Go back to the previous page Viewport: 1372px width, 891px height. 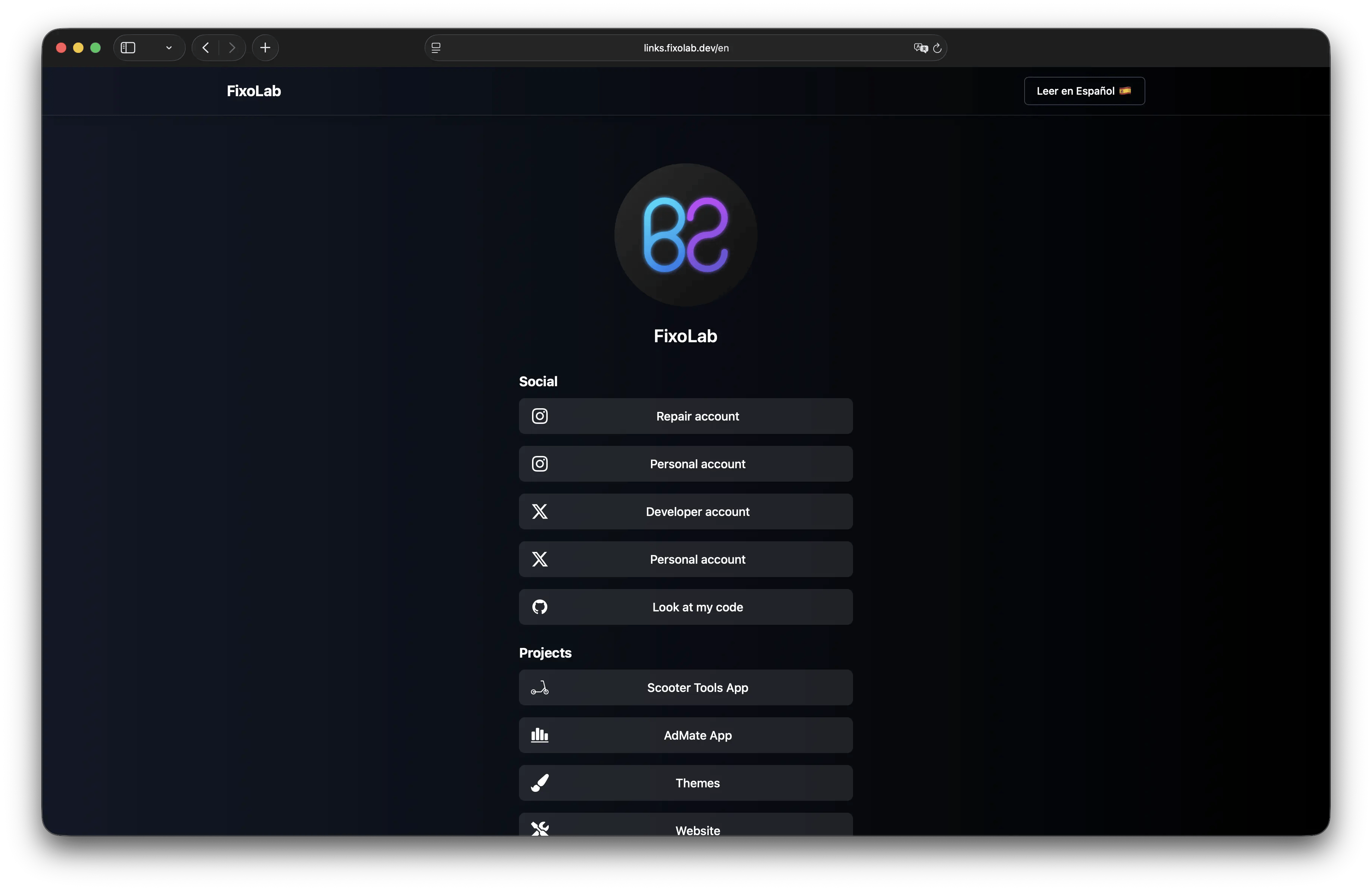click(206, 48)
